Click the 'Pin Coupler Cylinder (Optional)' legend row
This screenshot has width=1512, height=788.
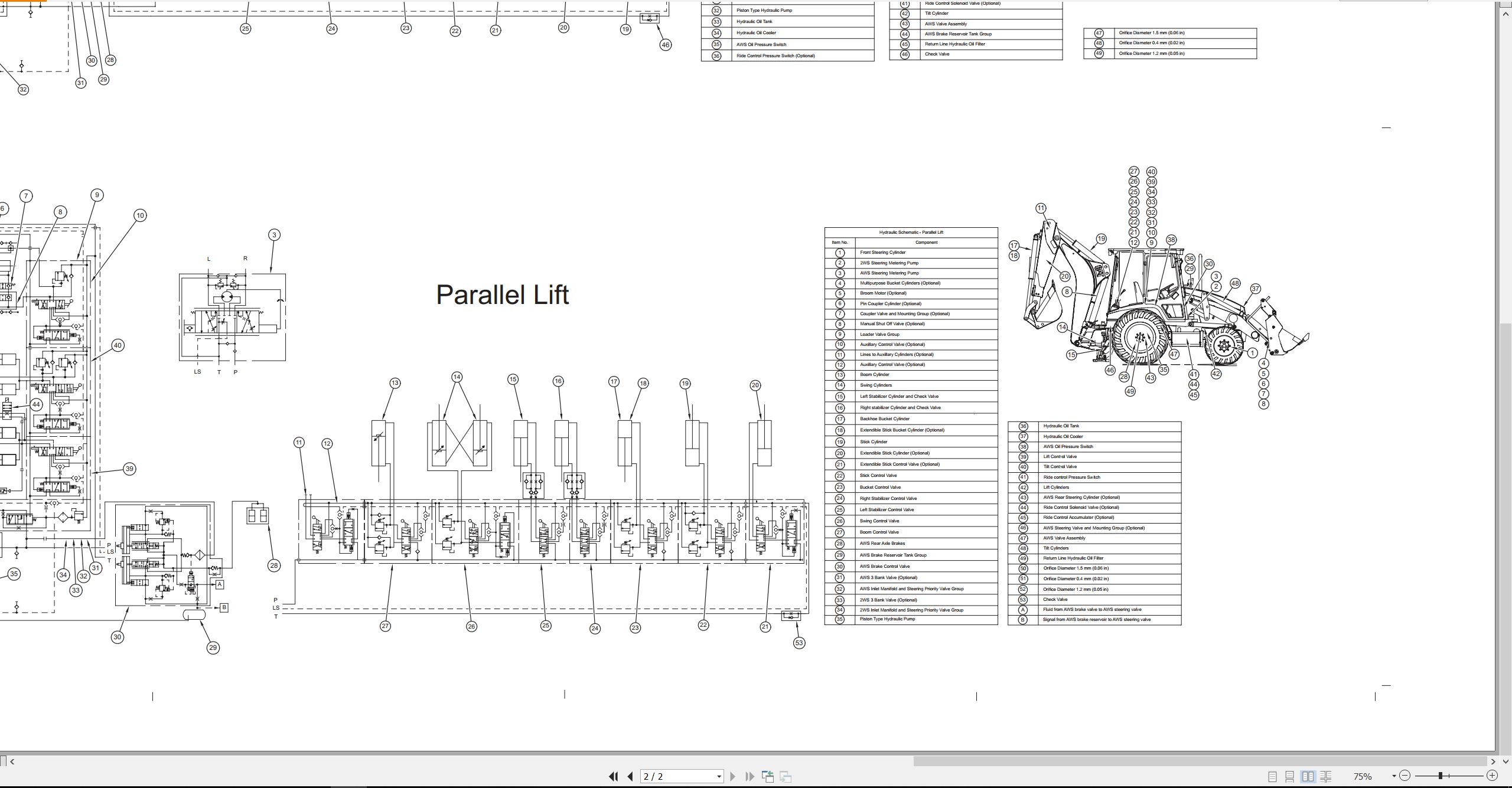(911, 304)
